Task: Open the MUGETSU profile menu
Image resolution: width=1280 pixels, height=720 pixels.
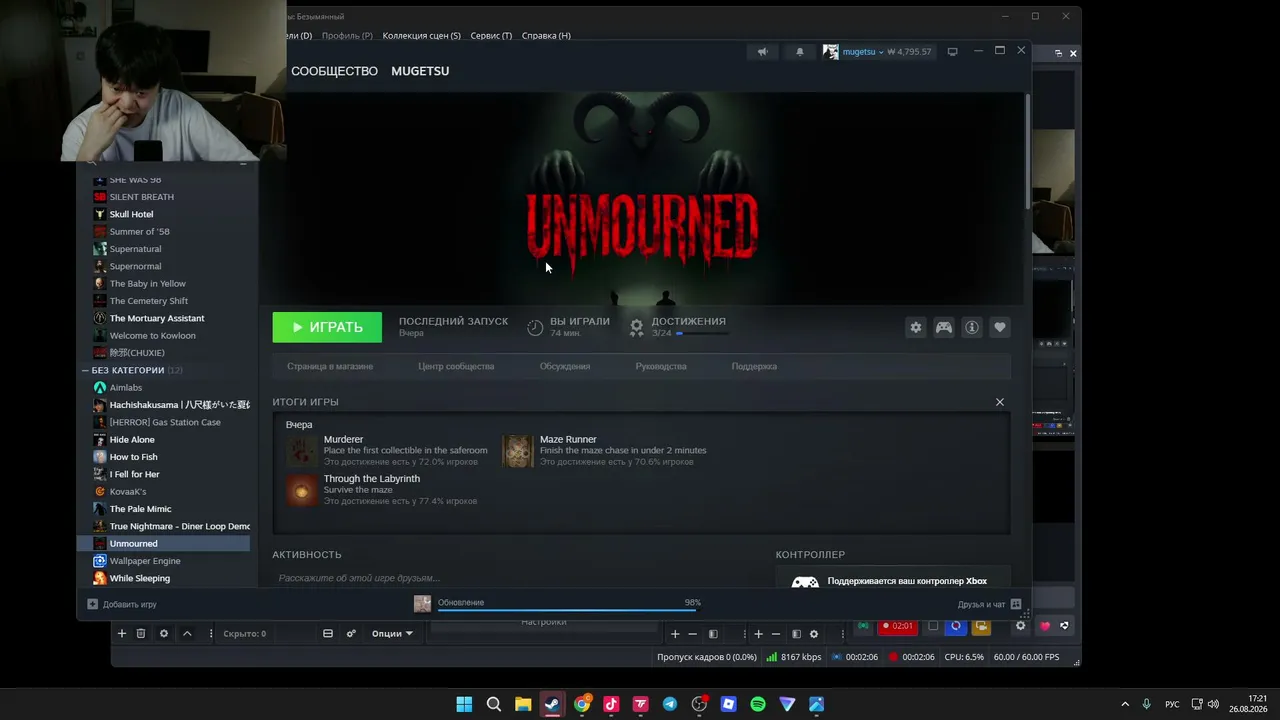Action: coord(420,71)
